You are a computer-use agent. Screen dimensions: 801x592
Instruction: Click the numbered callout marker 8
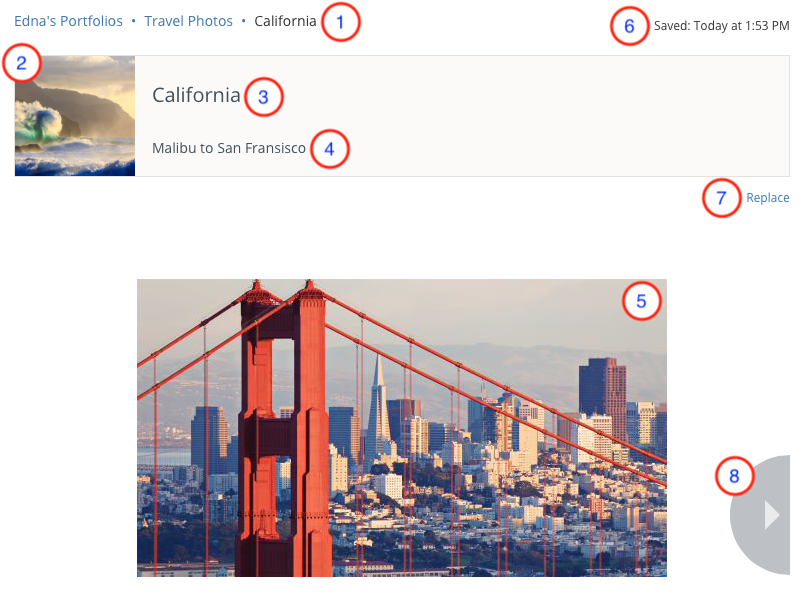pos(734,476)
